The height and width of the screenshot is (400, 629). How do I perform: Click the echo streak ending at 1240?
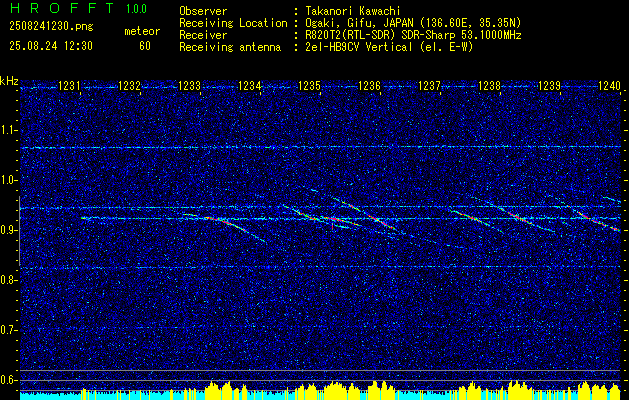click(x=592, y=217)
